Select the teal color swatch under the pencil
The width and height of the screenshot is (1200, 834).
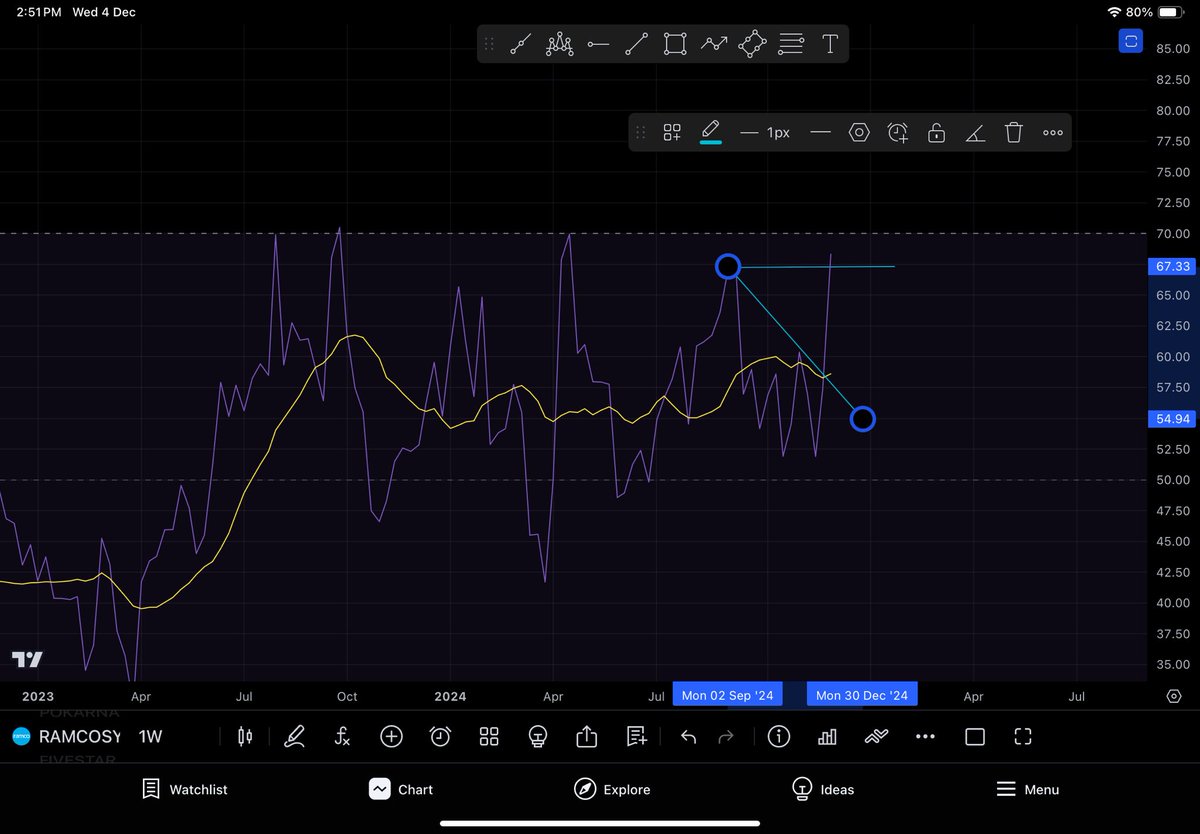click(711, 143)
